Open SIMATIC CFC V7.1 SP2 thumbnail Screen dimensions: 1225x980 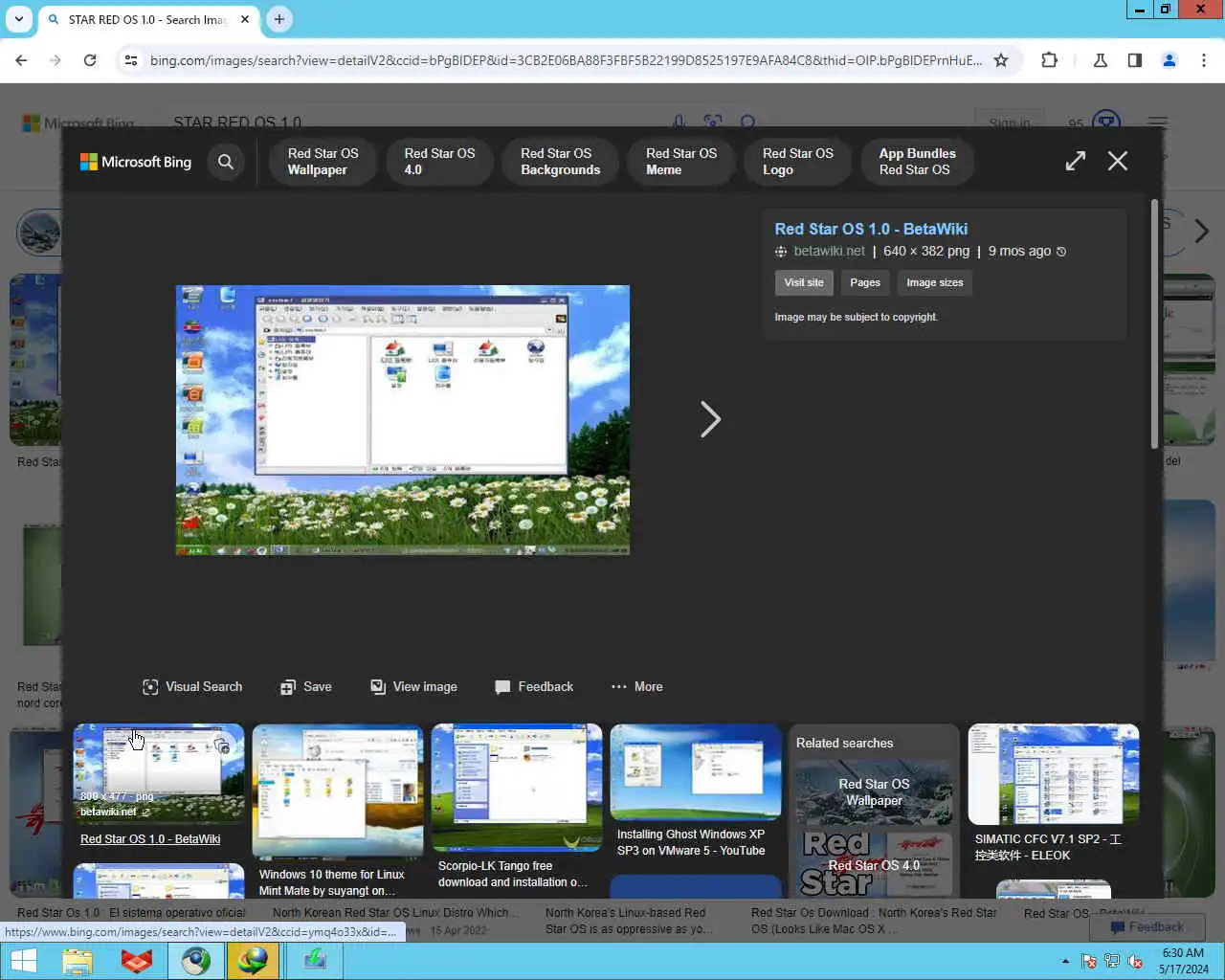click(1054, 774)
